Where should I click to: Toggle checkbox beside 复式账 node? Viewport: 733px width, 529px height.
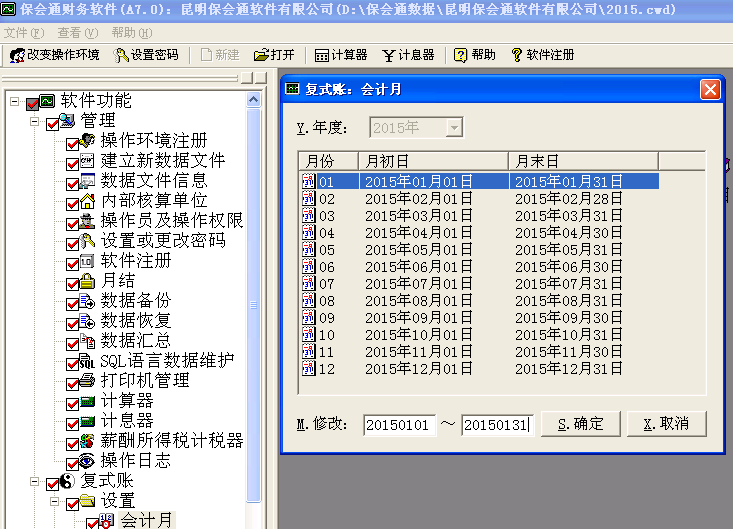click(x=52, y=484)
